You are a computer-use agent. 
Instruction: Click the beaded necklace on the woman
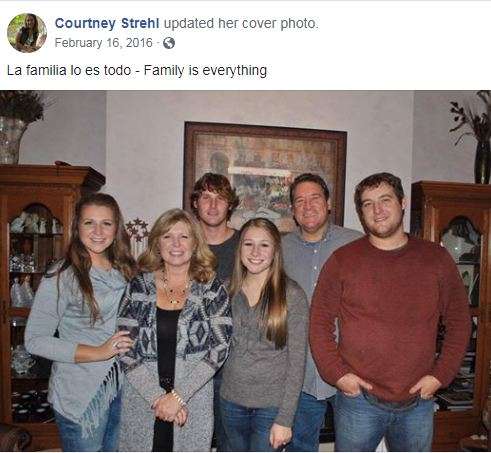(x=173, y=288)
